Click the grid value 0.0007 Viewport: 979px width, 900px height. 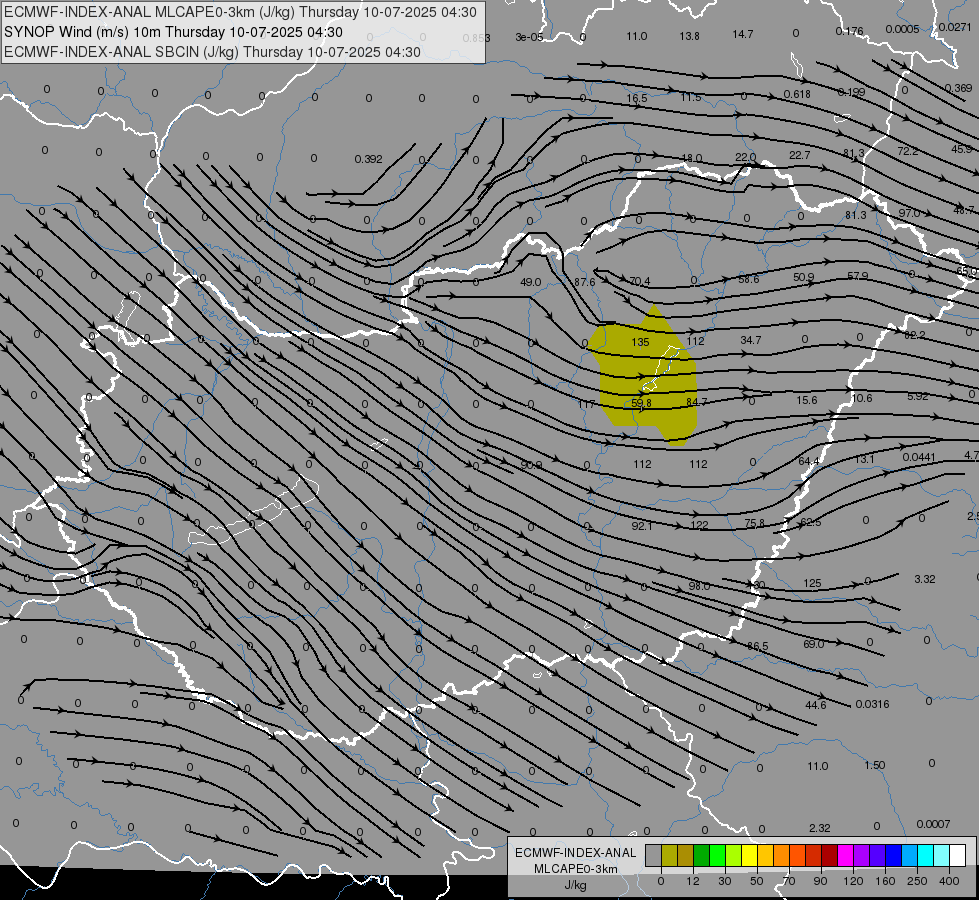933,824
